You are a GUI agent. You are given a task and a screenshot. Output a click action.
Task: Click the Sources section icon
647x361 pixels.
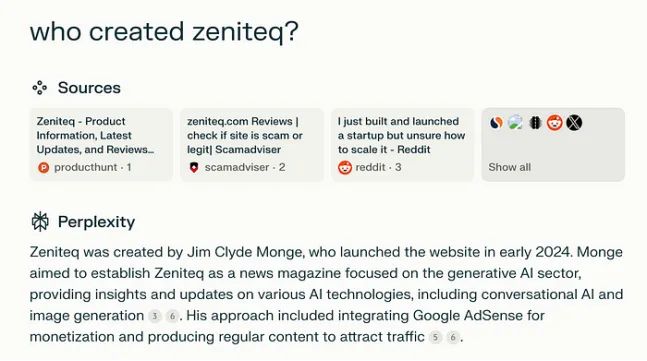pyautogui.click(x=40, y=87)
